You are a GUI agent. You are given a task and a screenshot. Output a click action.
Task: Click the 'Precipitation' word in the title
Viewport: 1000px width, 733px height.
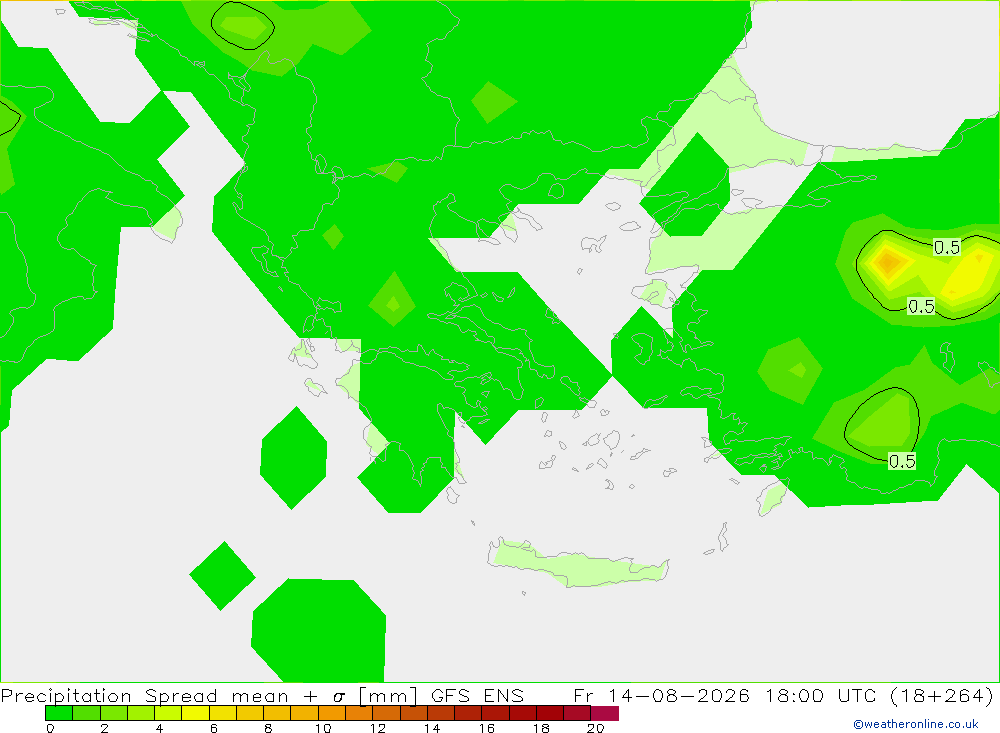click(x=66, y=695)
